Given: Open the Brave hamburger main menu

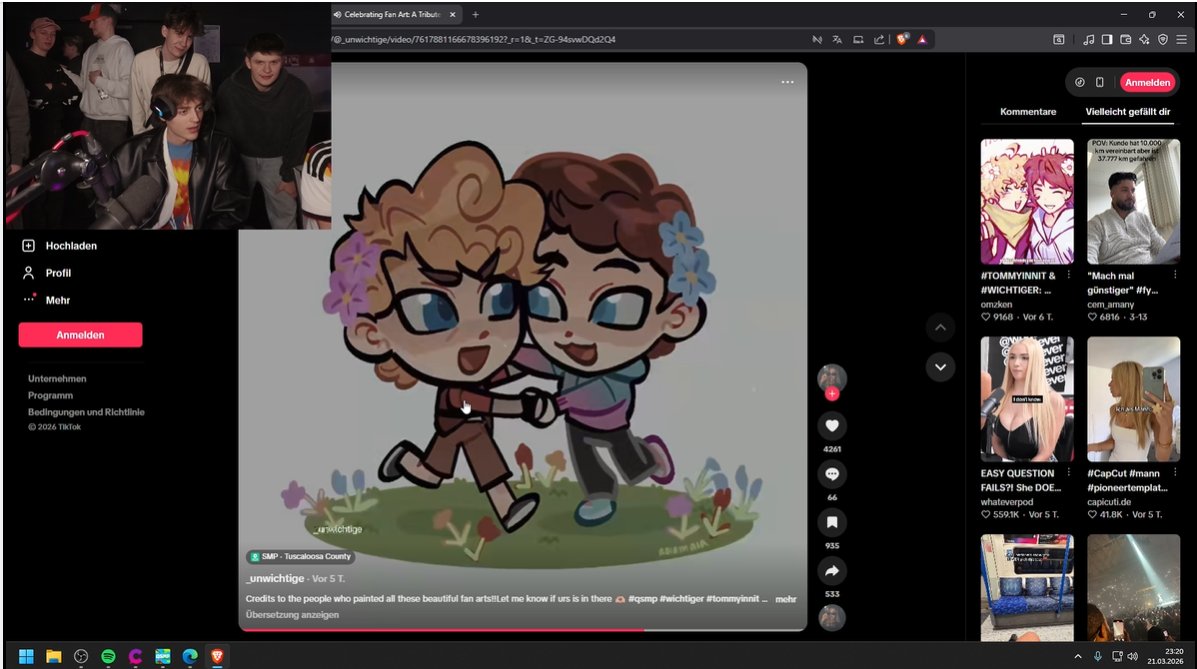Looking at the screenshot, I should 1182,39.
